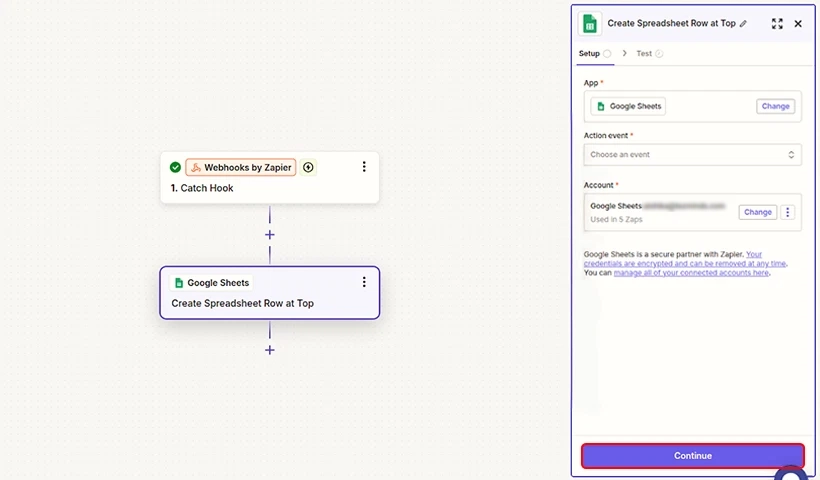The width and height of the screenshot is (820, 480).
Task: Click the Google Sheets app chip in App field
Action: coord(628,106)
